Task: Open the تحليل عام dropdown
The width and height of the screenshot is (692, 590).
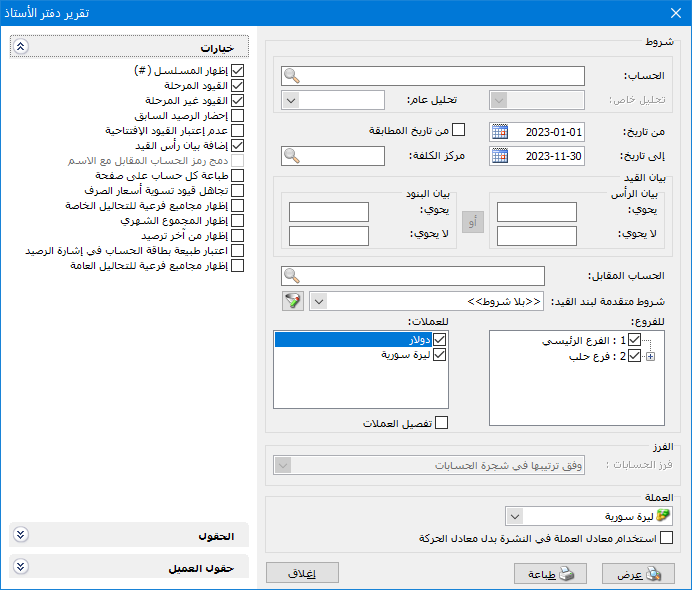Action: 291,100
